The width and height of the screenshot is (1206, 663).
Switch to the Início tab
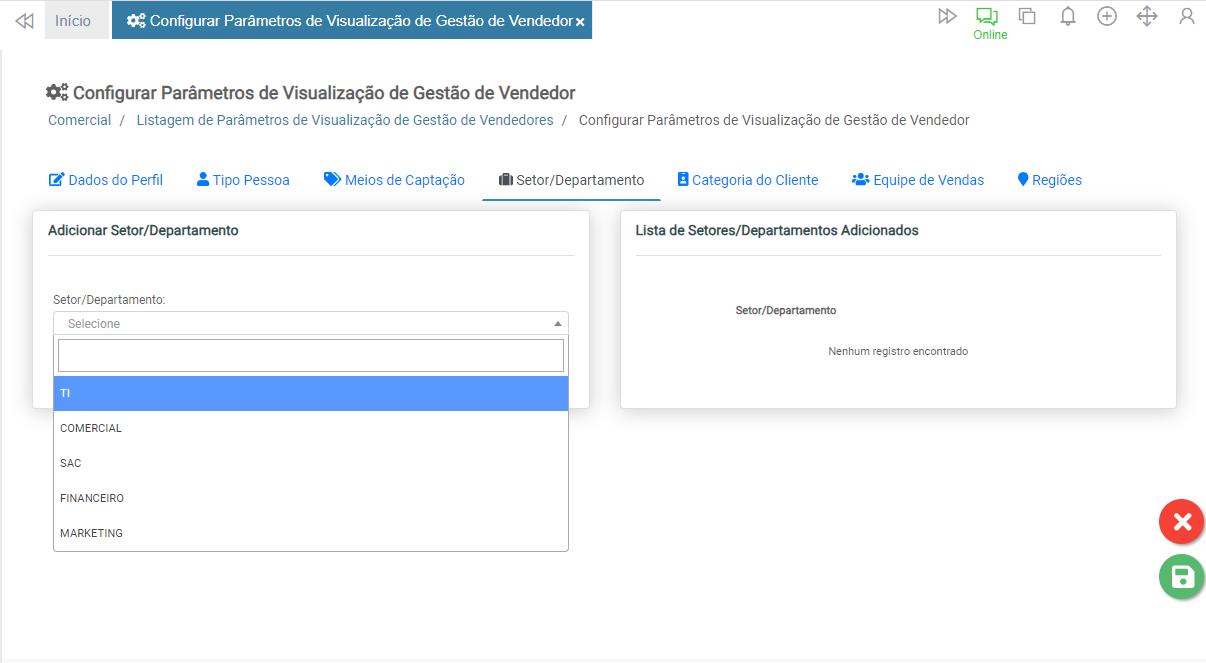coord(73,21)
